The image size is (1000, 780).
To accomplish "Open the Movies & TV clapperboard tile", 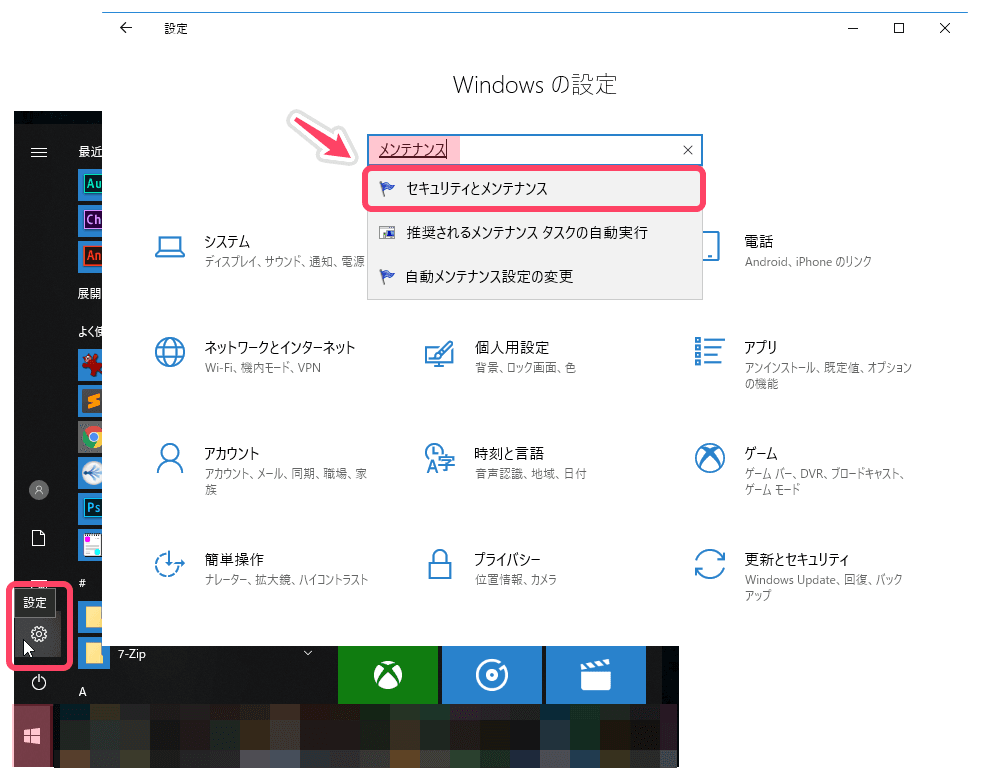I will (x=596, y=675).
